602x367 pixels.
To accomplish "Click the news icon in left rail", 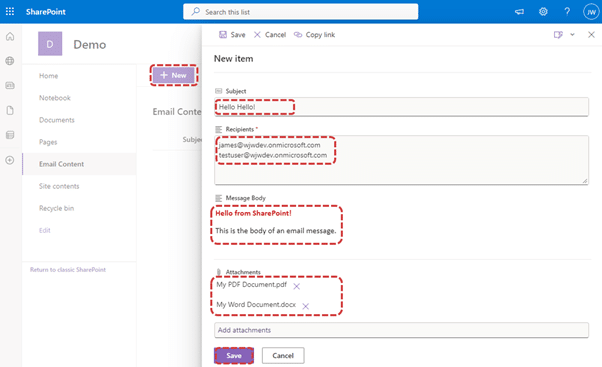I will pos(10,86).
